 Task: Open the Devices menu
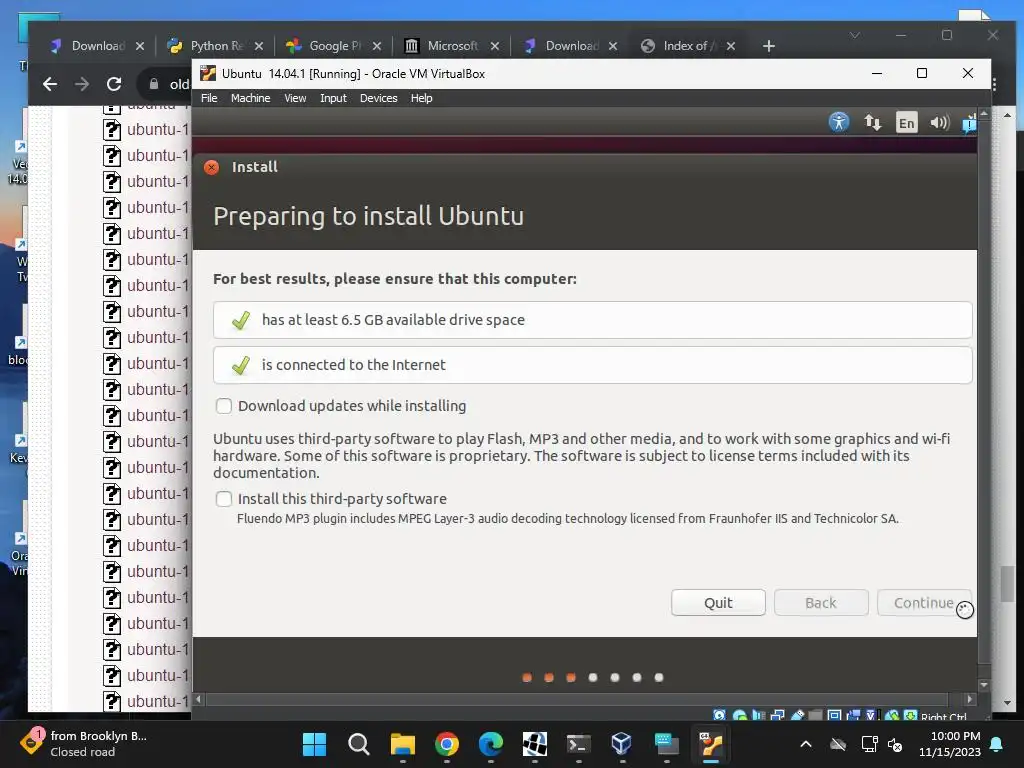(379, 98)
